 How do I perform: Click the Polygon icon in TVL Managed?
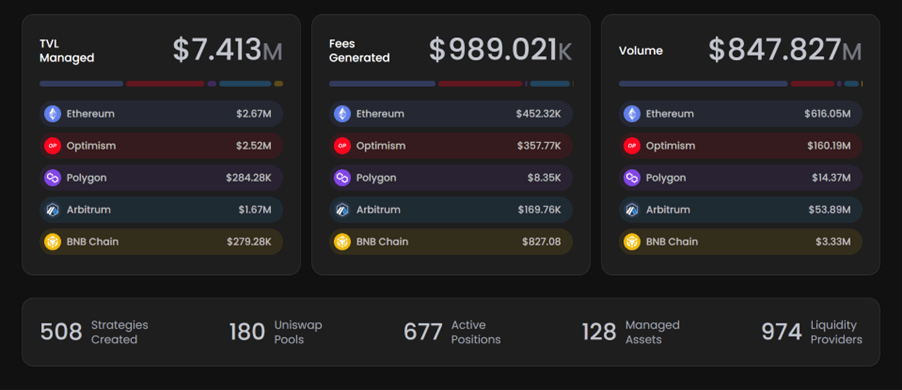pos(53,178)
